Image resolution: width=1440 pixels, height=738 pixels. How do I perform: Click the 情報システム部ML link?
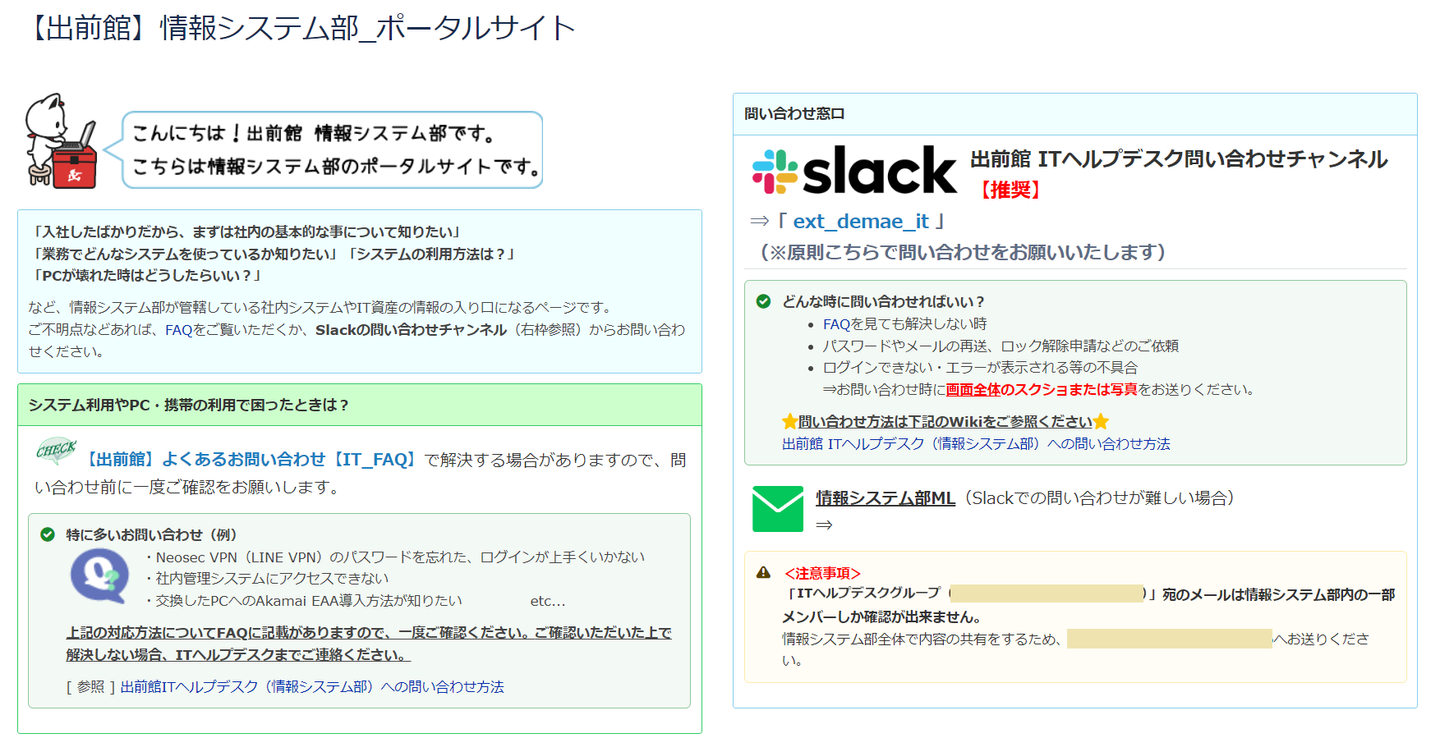coord(886,498)
